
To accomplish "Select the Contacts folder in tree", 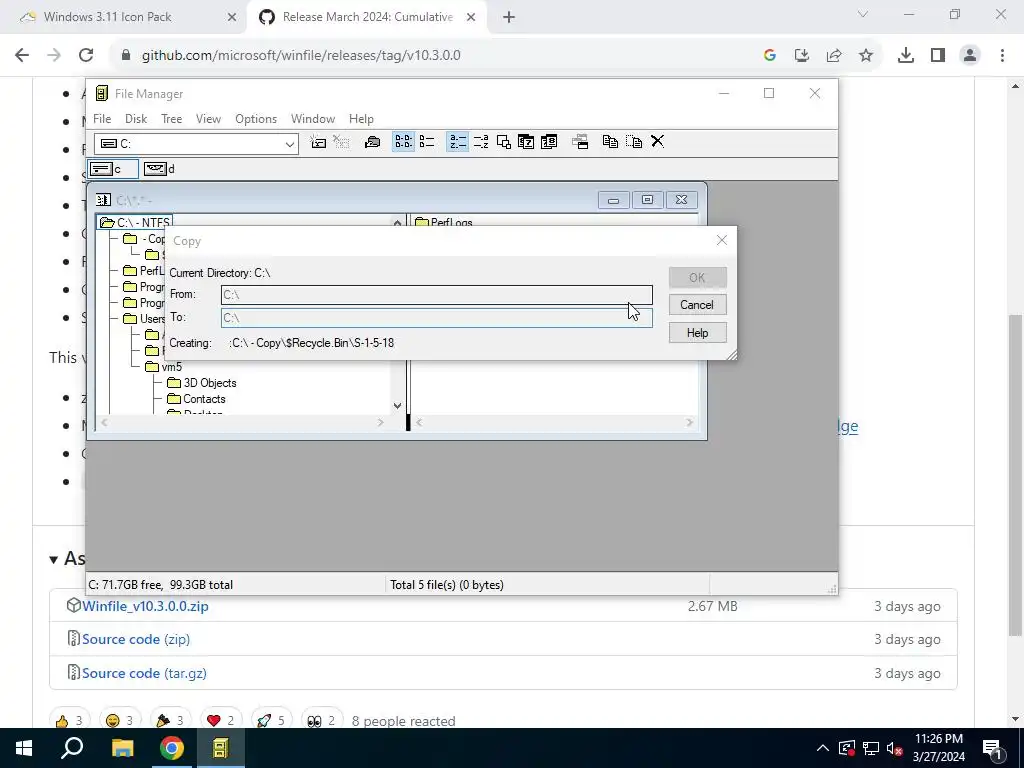I will [x=197, y=399].
